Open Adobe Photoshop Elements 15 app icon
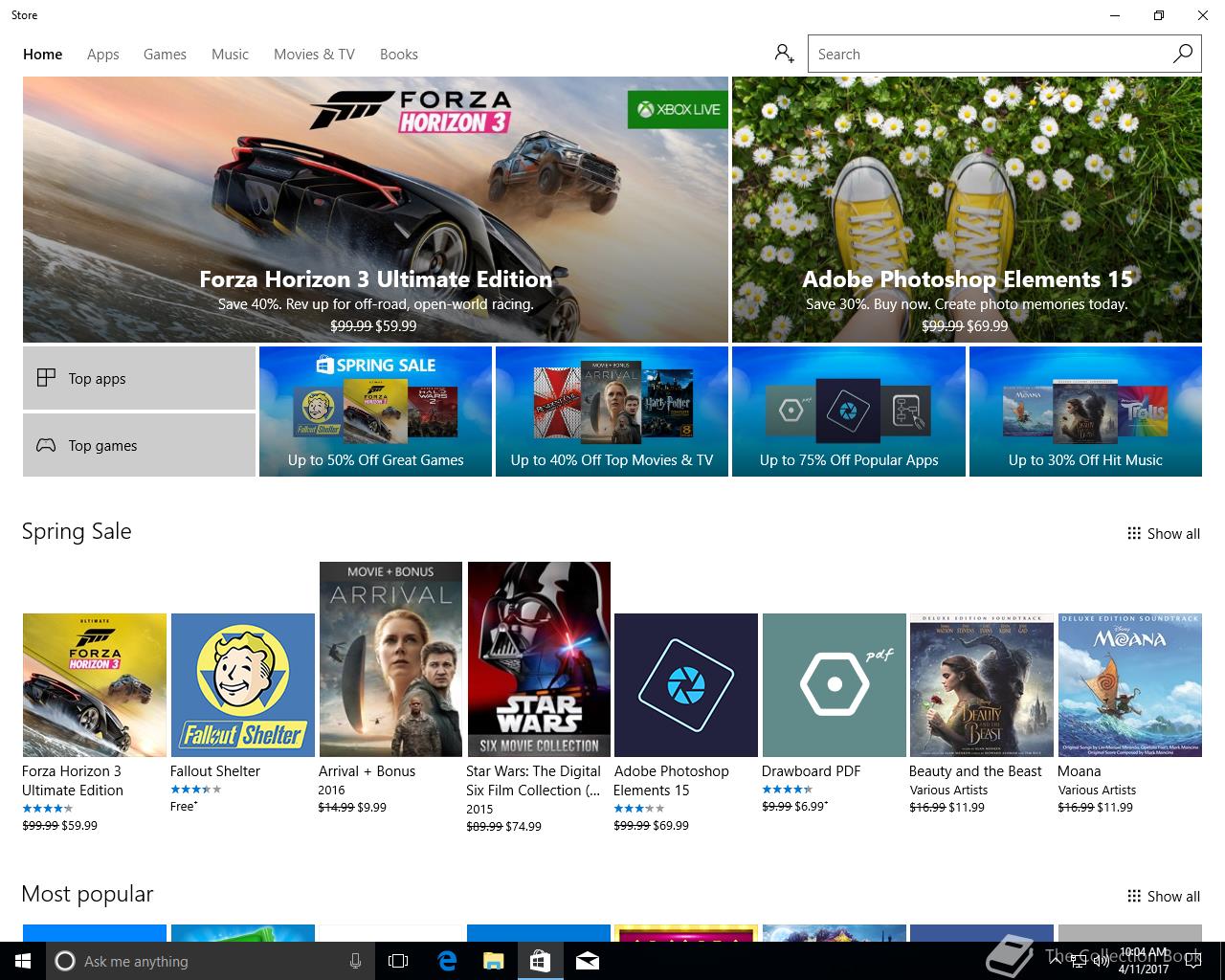This screenshot has width=1225, height=980. coord(686,685)
